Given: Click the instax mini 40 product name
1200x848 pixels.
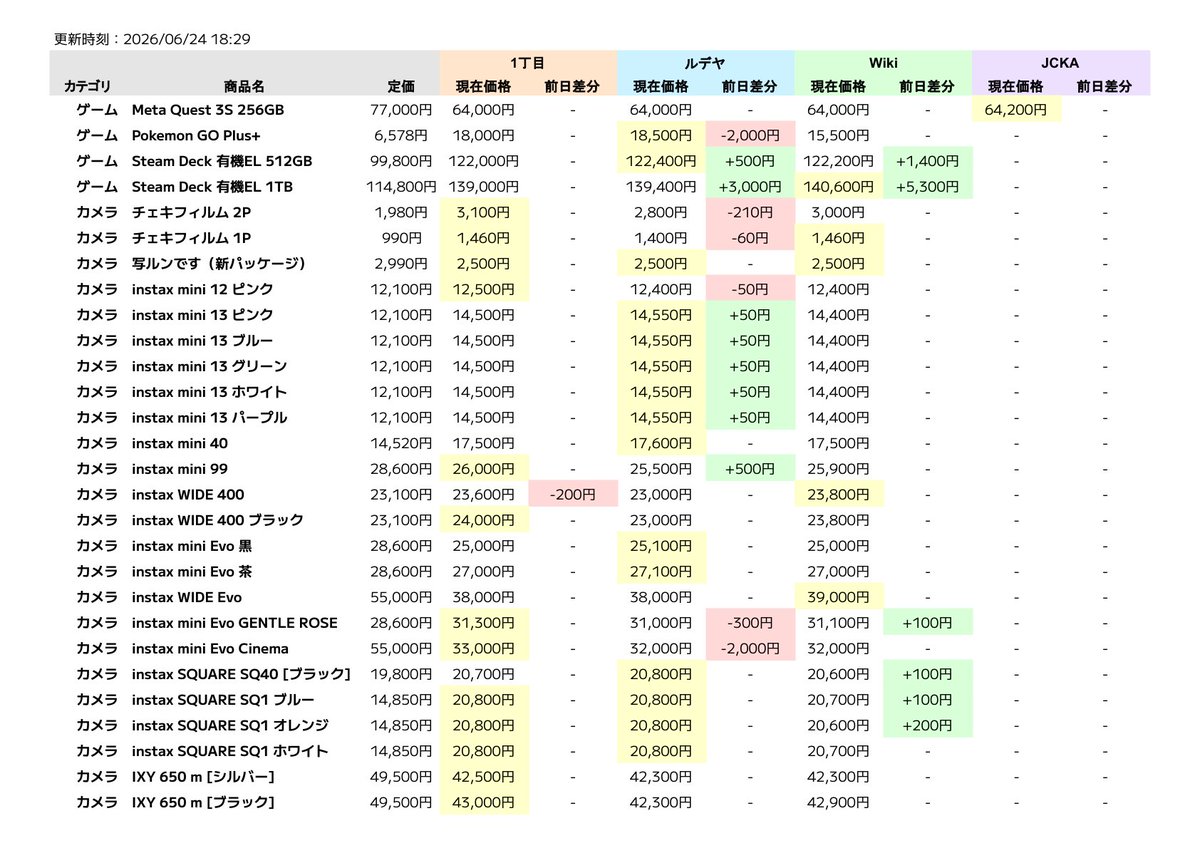Looking at the screenshot, I should click(180, 443).
